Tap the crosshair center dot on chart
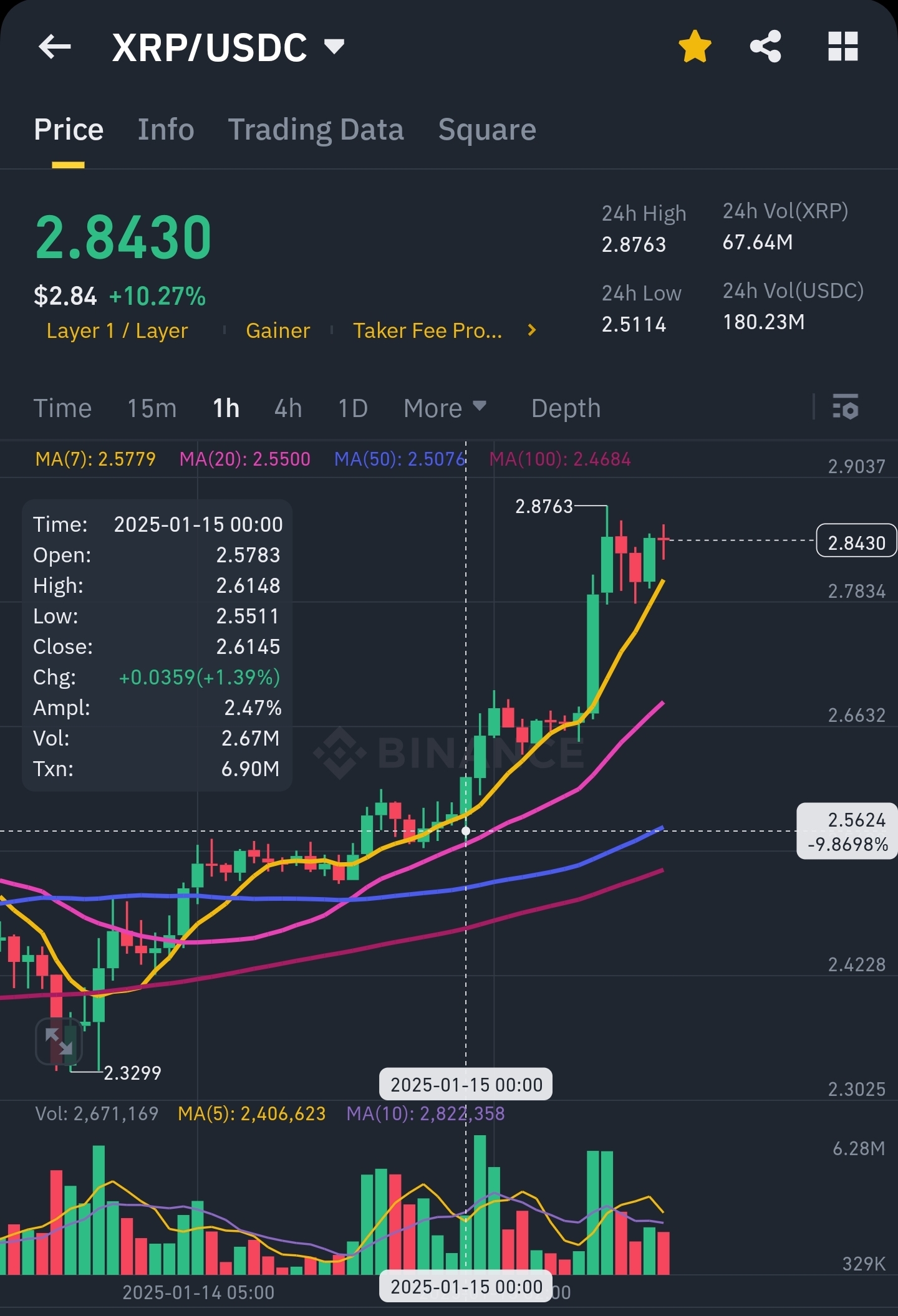 [466, 831]
